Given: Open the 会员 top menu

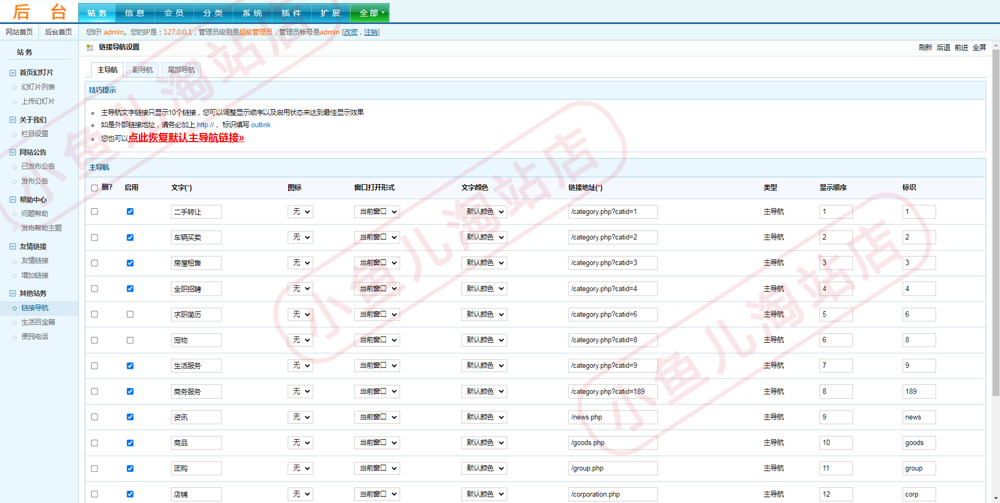Looking at the screenshot, I should (174, 13).
